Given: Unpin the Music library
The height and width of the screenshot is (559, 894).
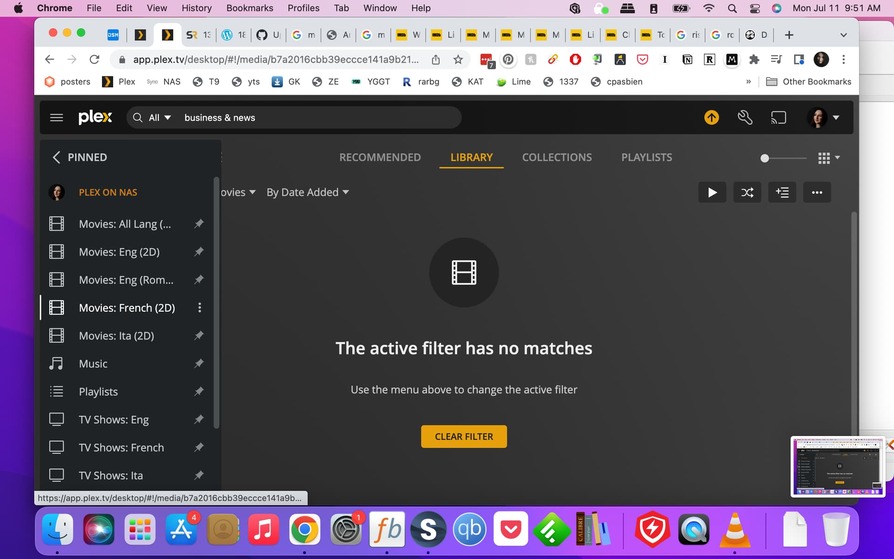Looking at the screenshot, I should (198, 363).
